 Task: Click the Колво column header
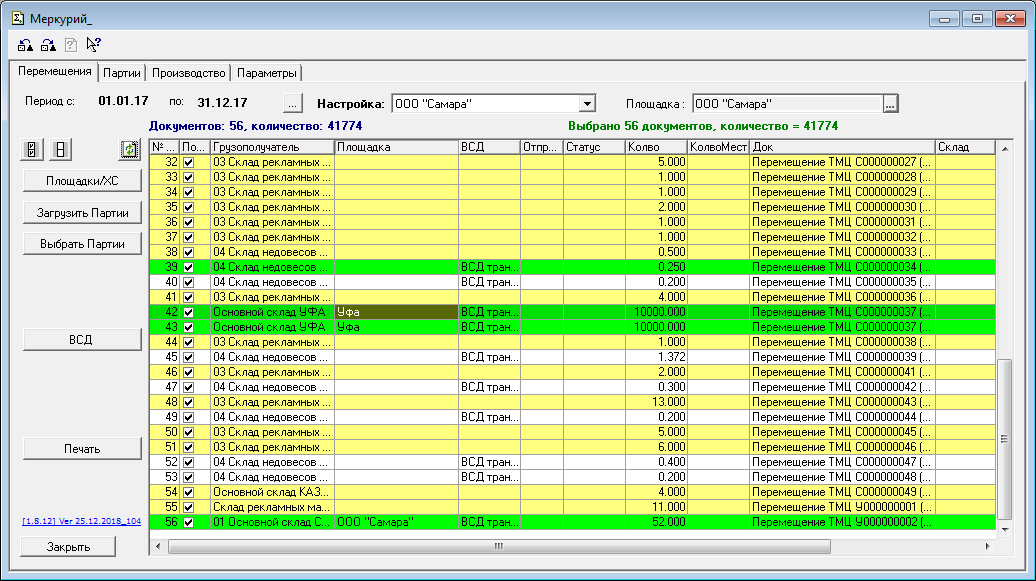click(x=656, y=147)
